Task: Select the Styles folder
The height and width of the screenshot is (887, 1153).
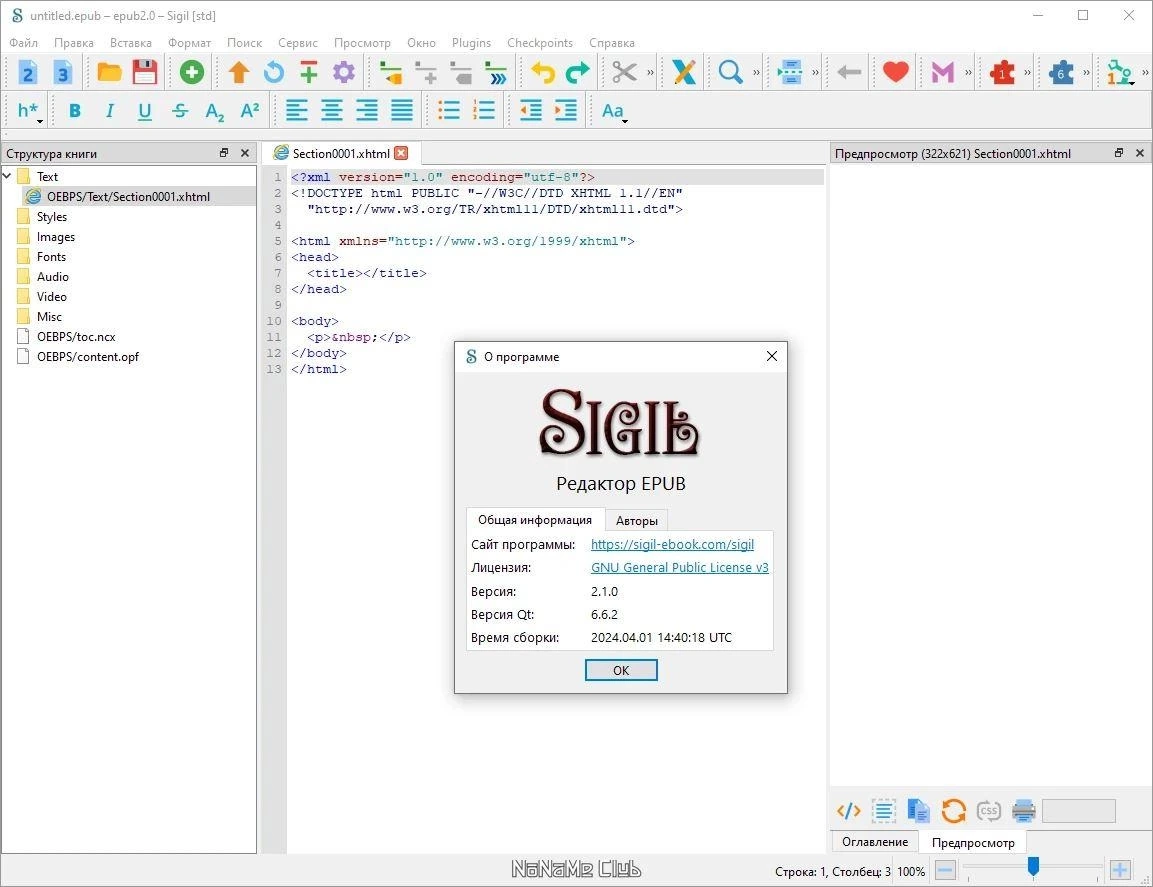Action: tap(51, 216)
